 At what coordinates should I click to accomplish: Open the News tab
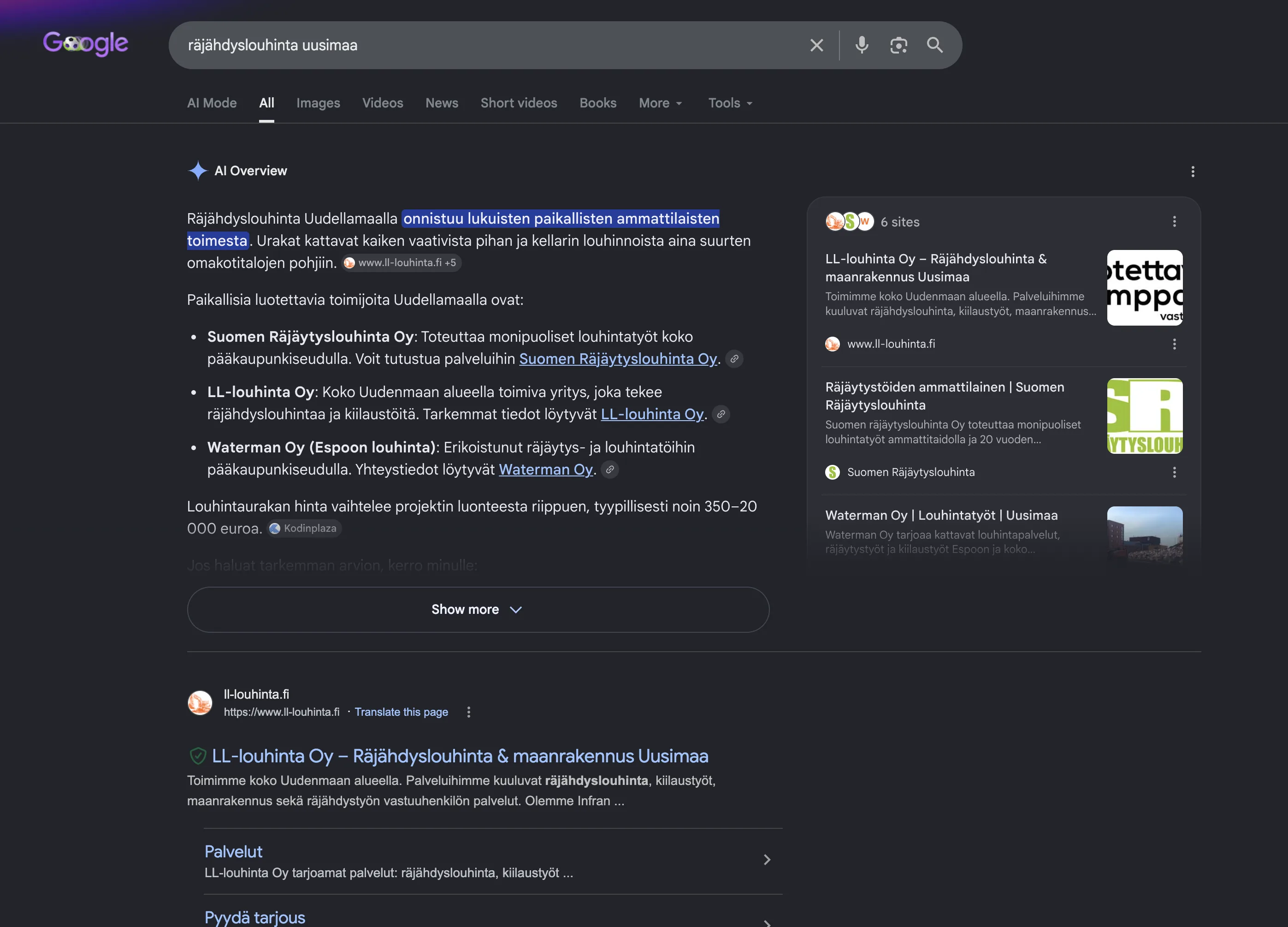click(442, 103)
